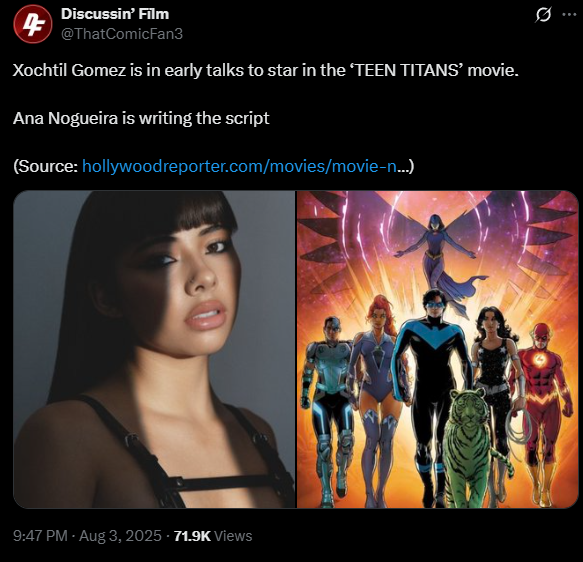Screen dimensions: 583x562
Task: Click the 'TEEN TITANS' movie text line
Action: coord(265,70)
